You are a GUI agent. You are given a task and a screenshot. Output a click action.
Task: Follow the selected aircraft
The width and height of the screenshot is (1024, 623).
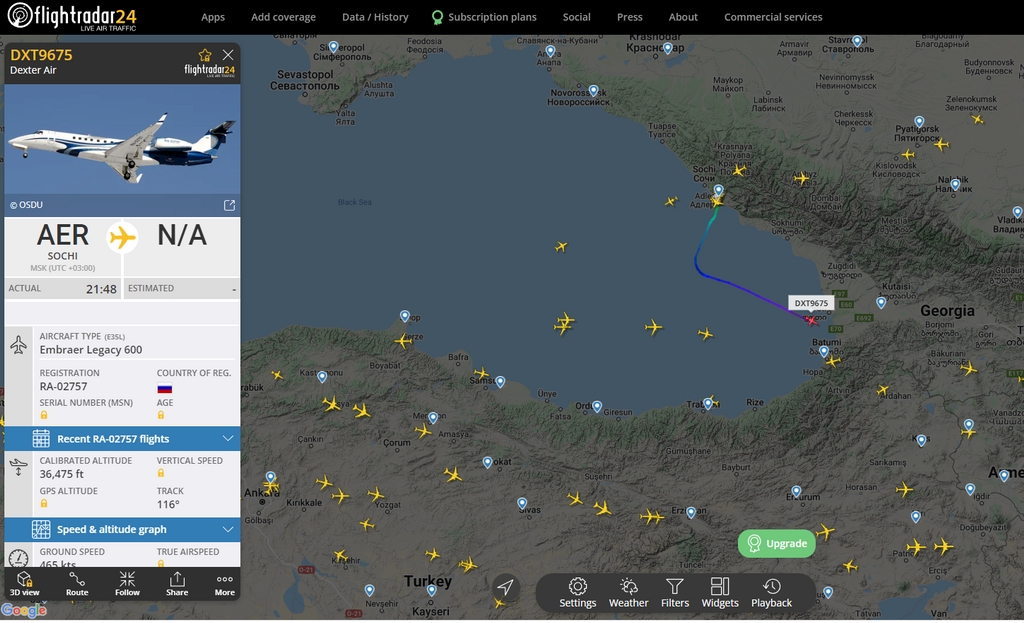[x=127, y=583]
